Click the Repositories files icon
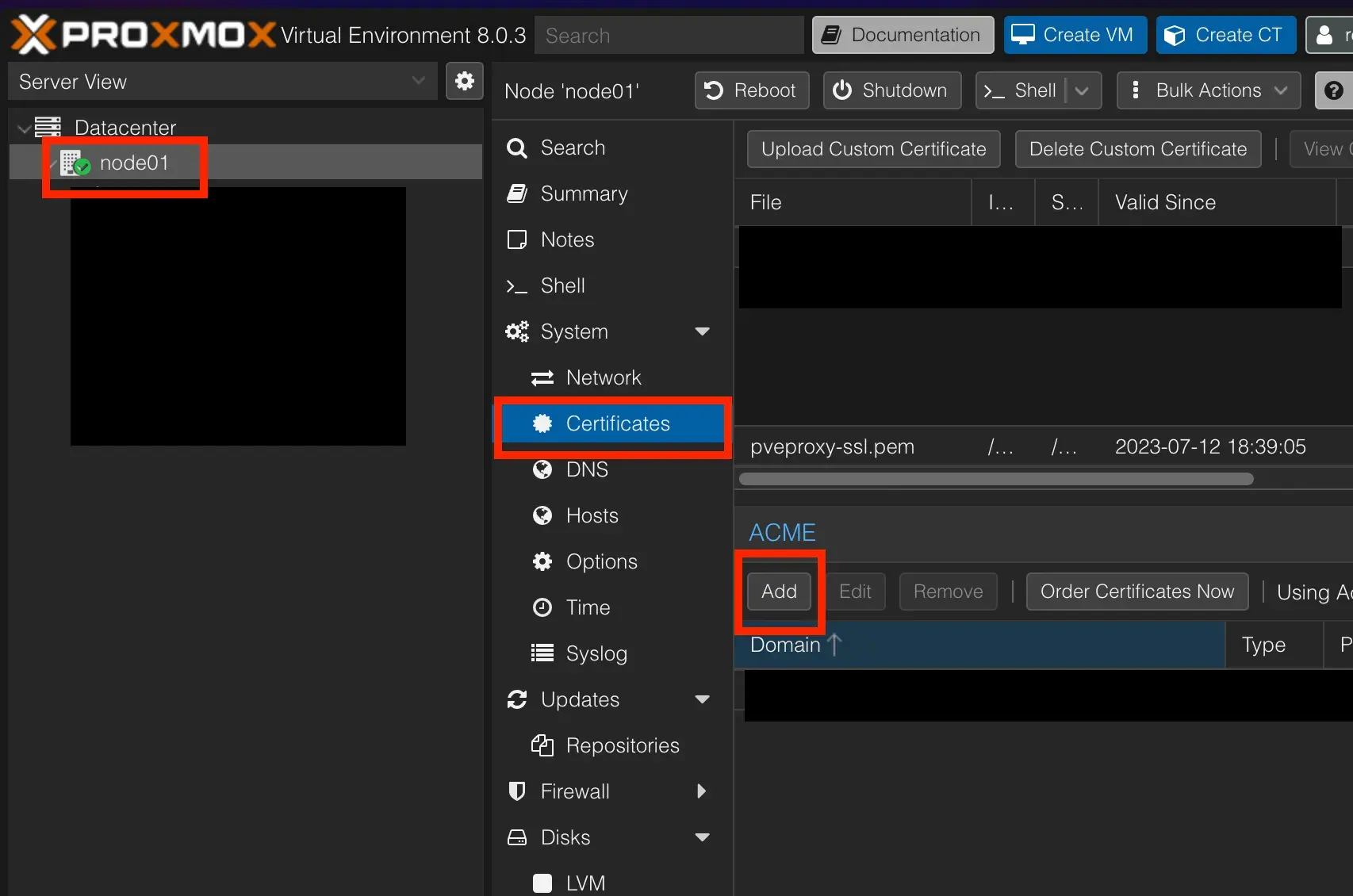1353x896 pixels. 542,745
